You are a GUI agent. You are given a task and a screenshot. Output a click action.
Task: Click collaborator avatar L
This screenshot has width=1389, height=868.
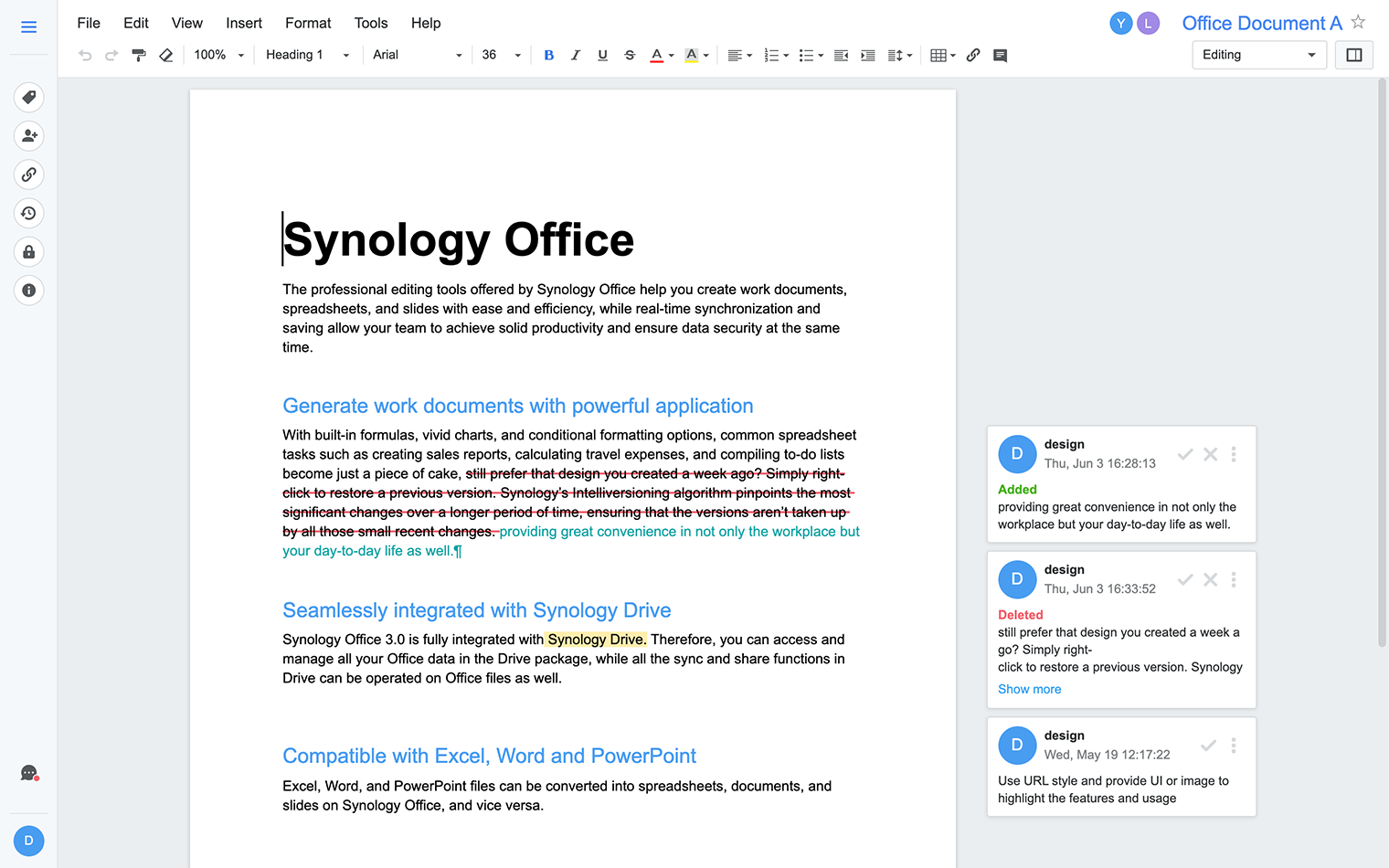pyautogui.click(x=1149, y=24)
